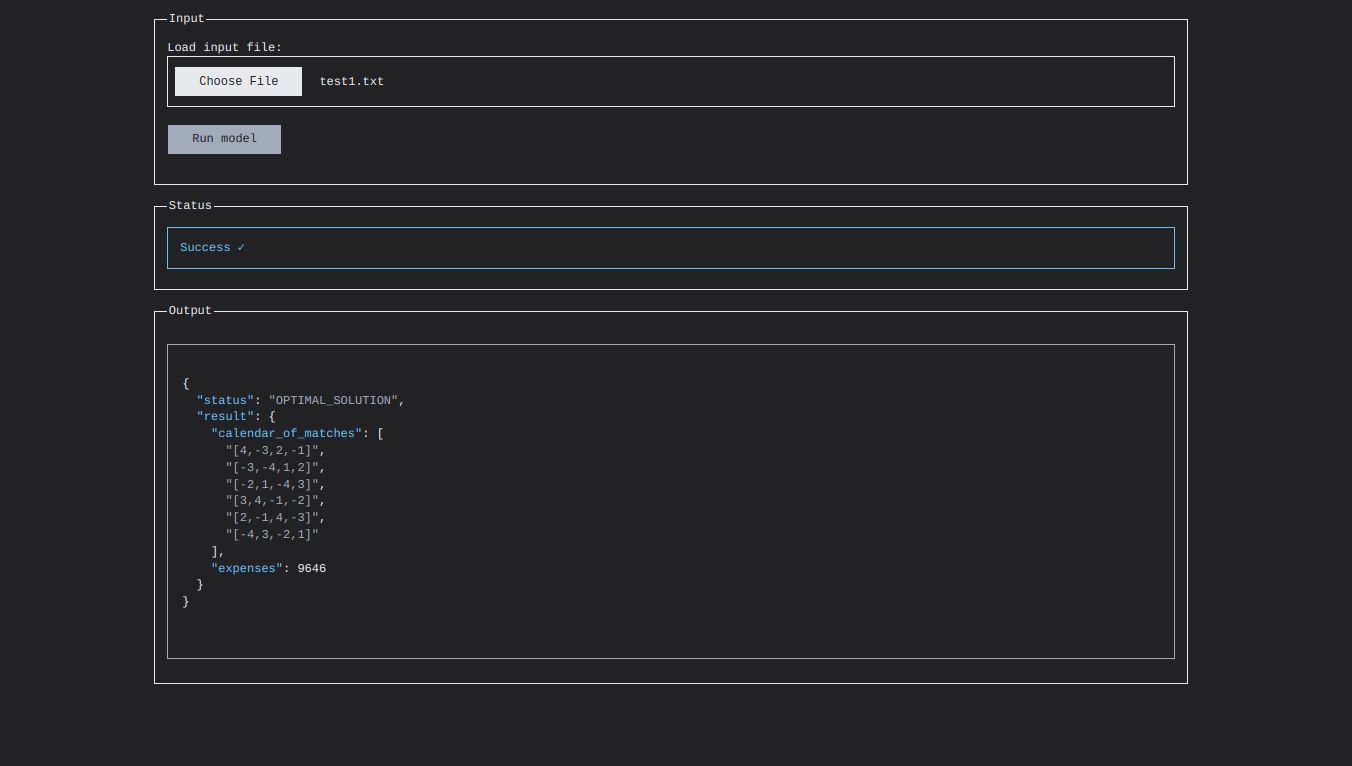
Task: Click the OPTIMAL_SOLUTION value
Action: (334, 400)
